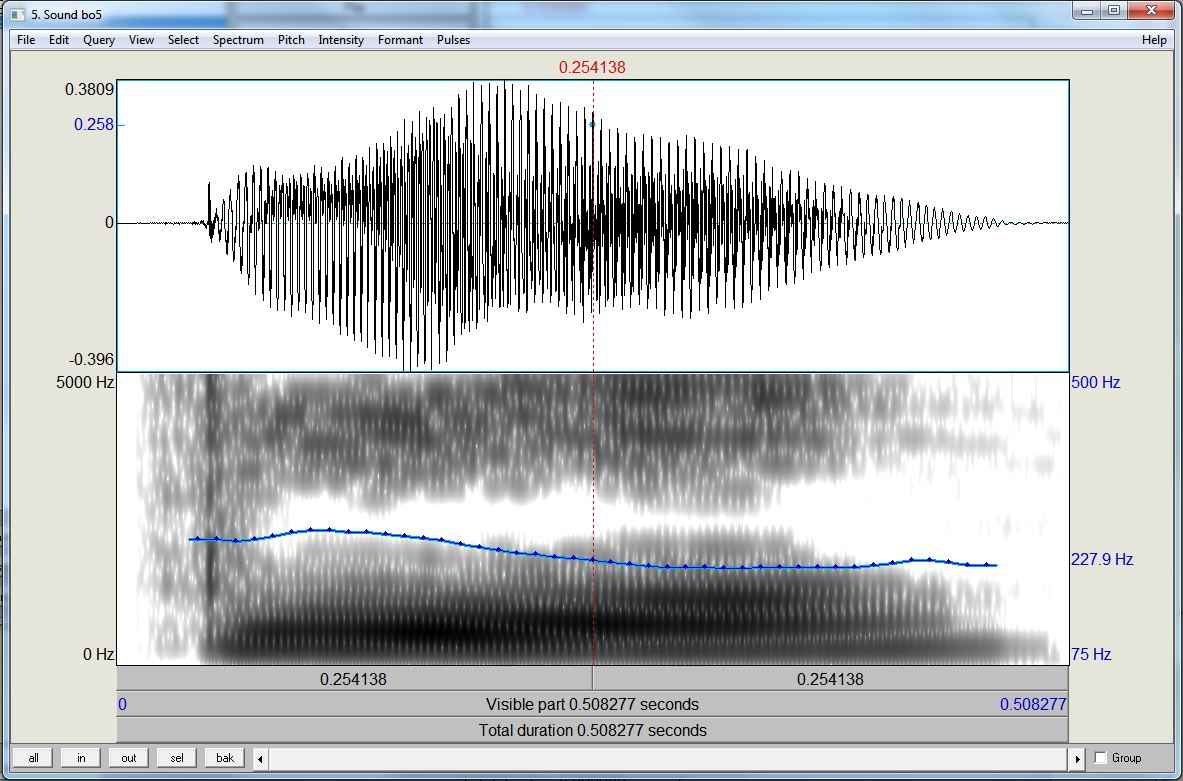Click the scrollbar right arrow

click(1077, 758)
